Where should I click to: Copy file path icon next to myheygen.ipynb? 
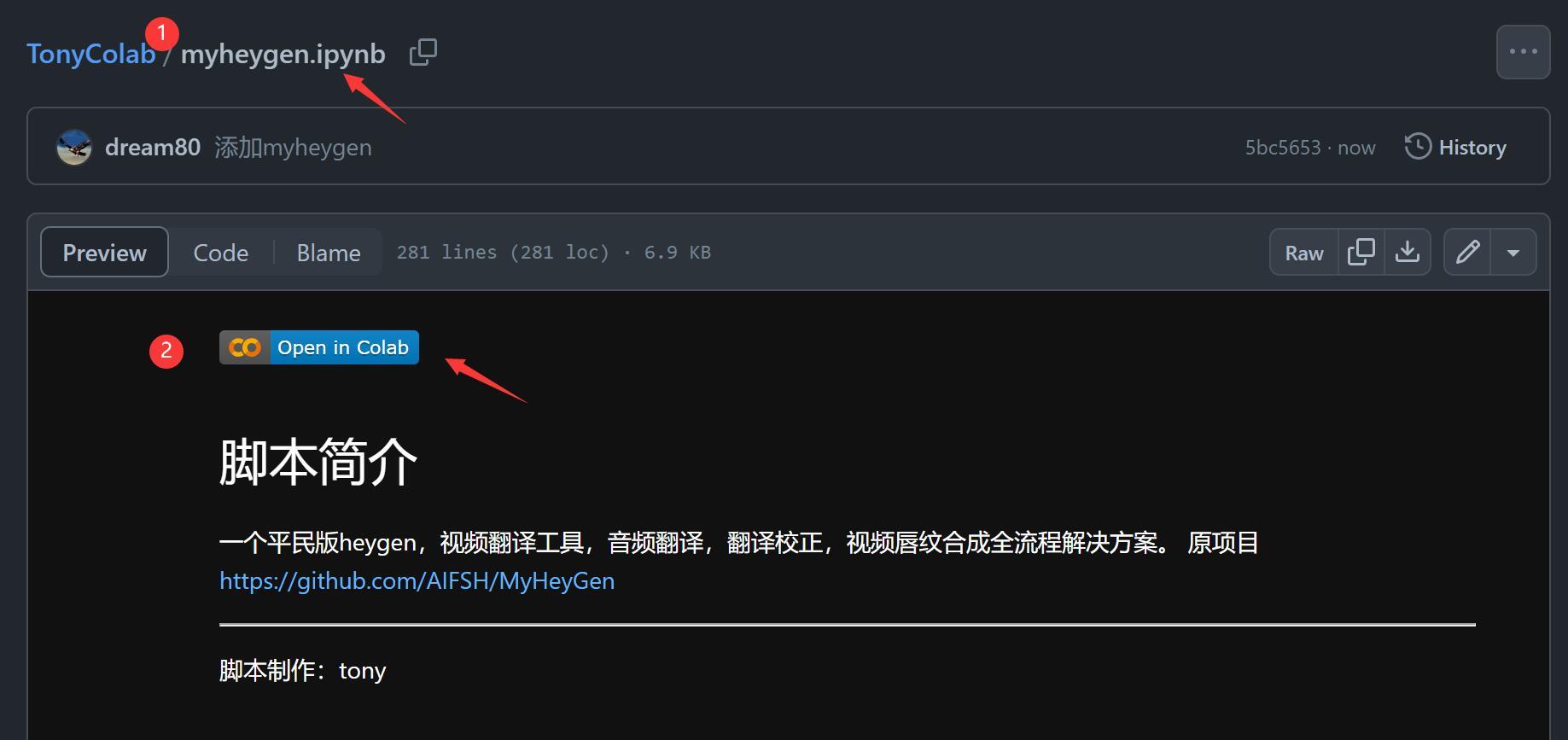point(423,53)
